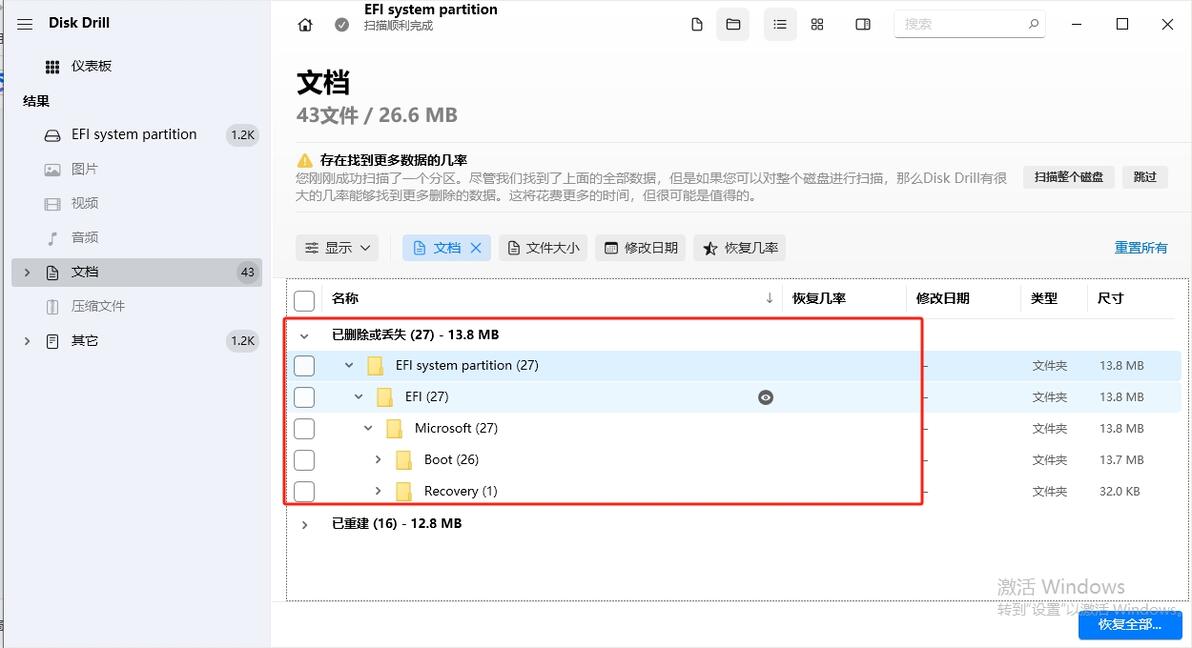This screenshot has width=1192, height=648.
Task: Check the Microsoft folder checkbox
Action: click(x=304, y=428)
